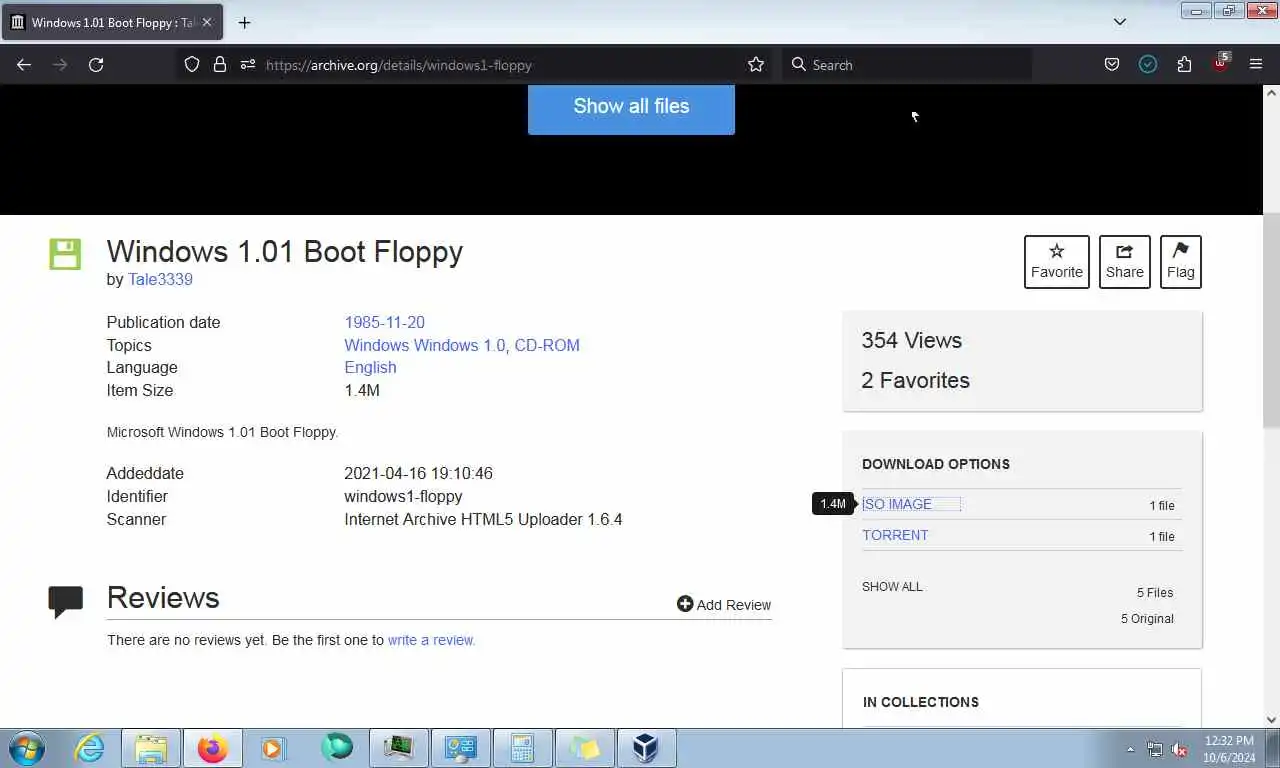Open a new tab with the plus button
Image resolution: width=1280 pixels, height=768 pixels.
click(244, 22)
